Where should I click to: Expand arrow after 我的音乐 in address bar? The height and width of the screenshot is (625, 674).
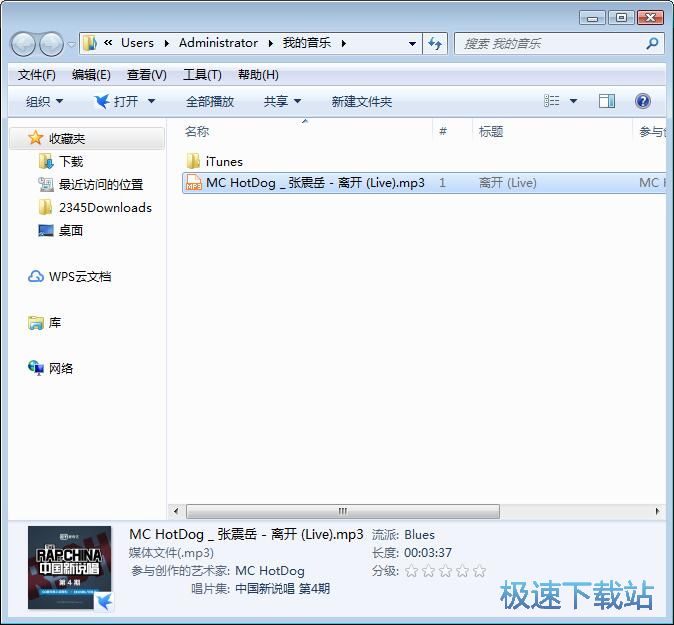[x=343, y=43]
